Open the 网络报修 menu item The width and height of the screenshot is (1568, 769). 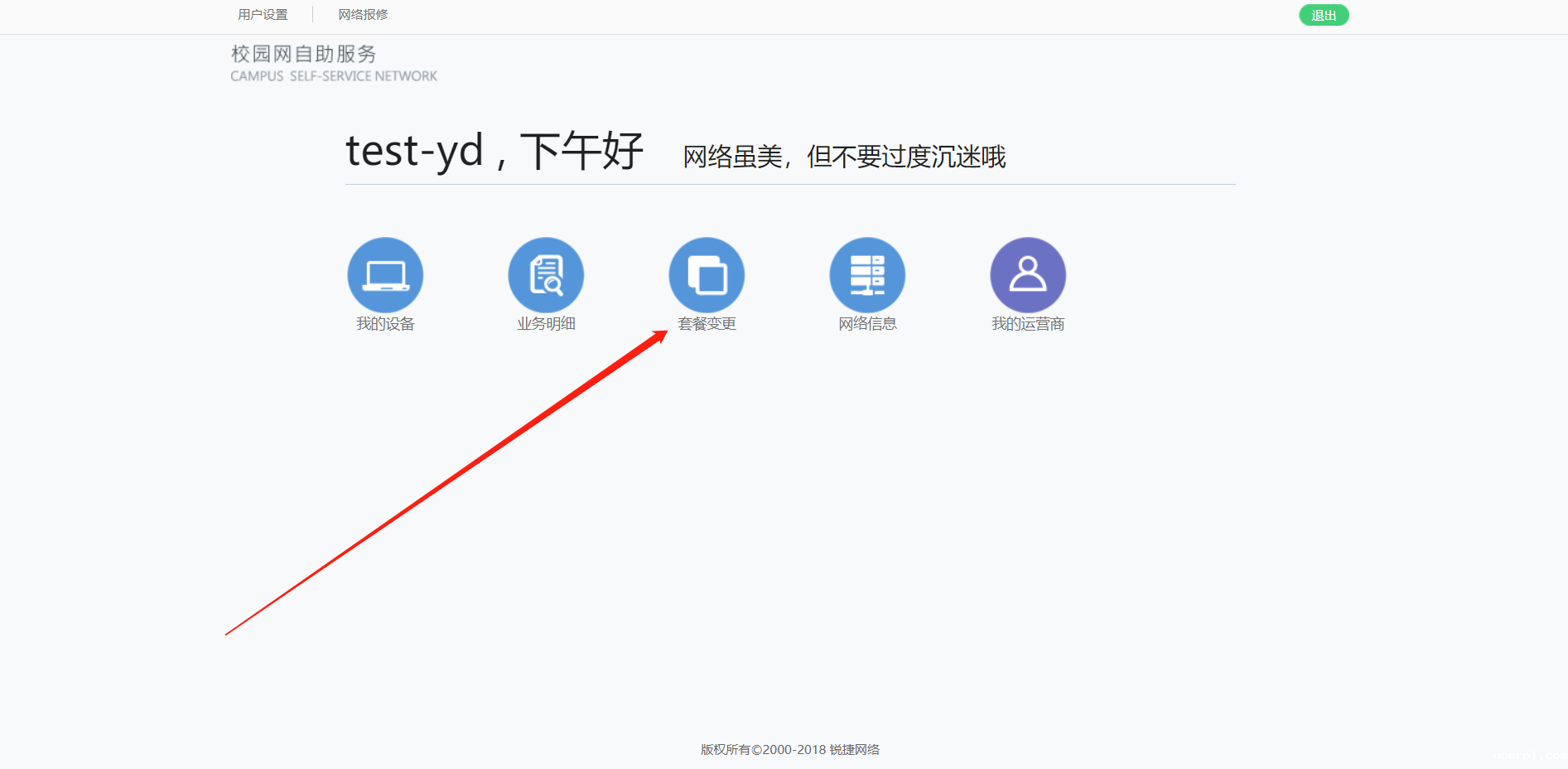(363, 15)
